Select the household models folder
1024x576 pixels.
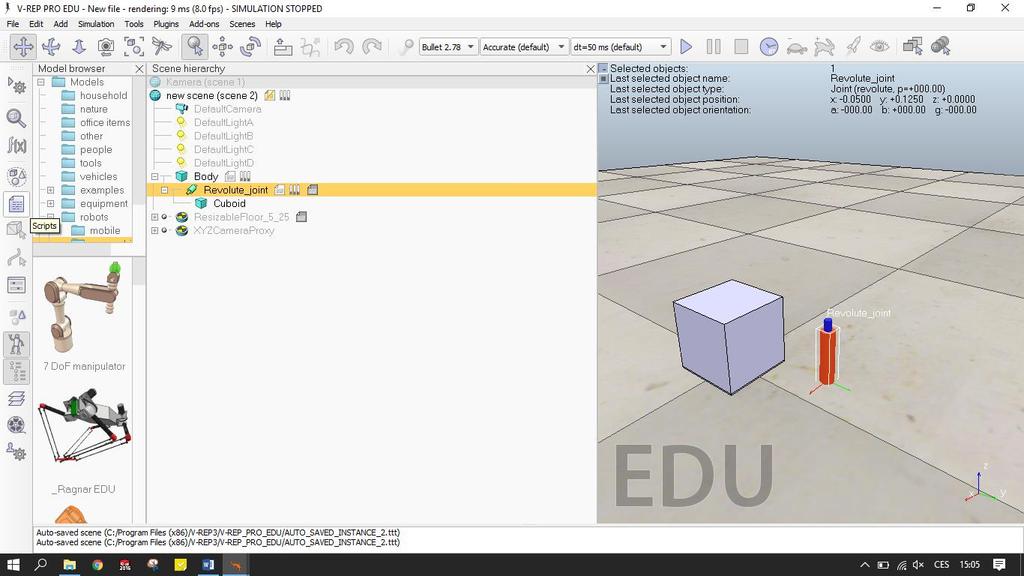click(x=103, y=95)
